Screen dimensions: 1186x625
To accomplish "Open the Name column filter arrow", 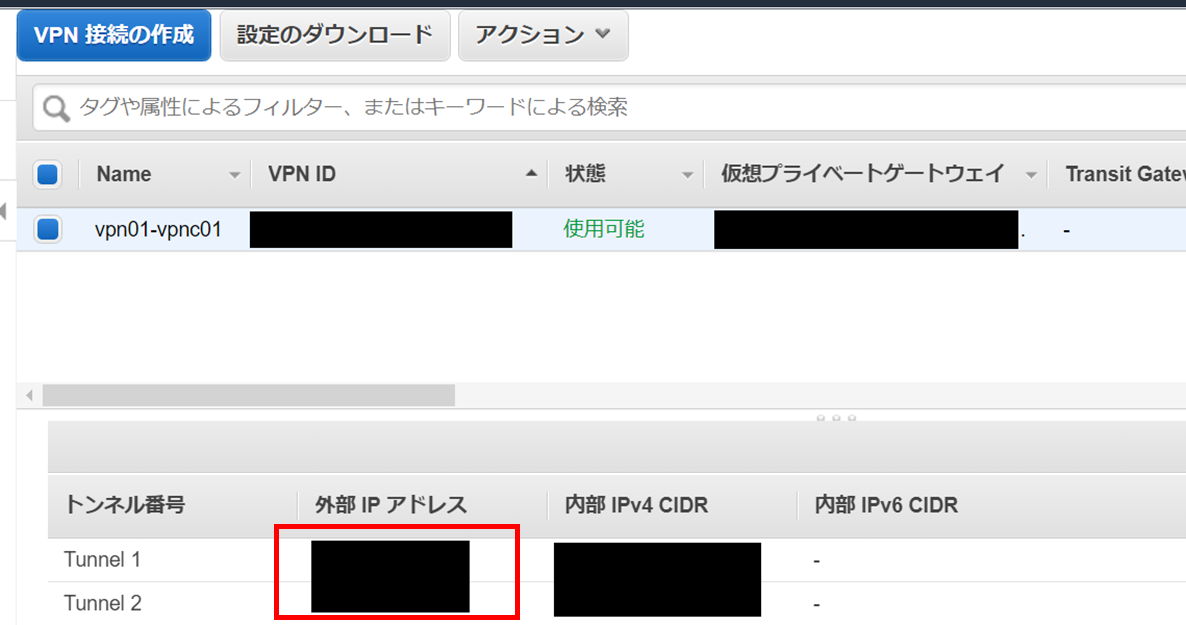I will pyautogui.click(x=235, y=175).
